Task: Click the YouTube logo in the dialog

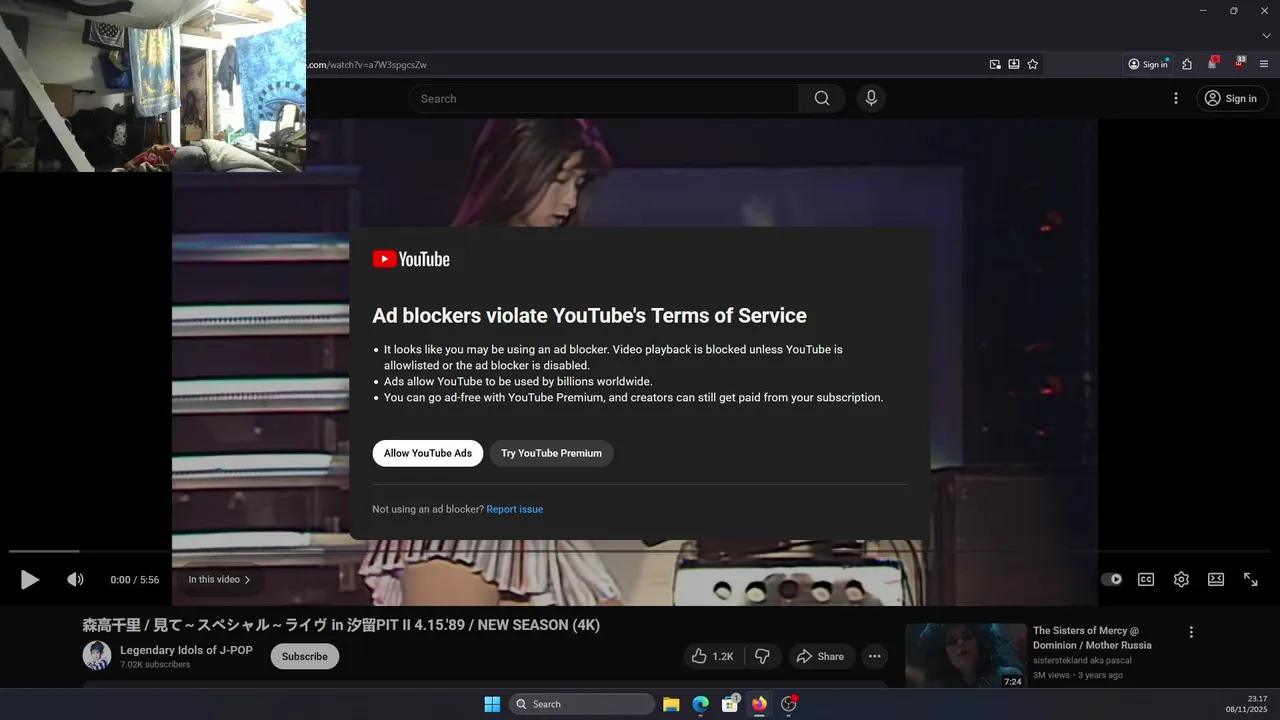Action: (411, 259)
